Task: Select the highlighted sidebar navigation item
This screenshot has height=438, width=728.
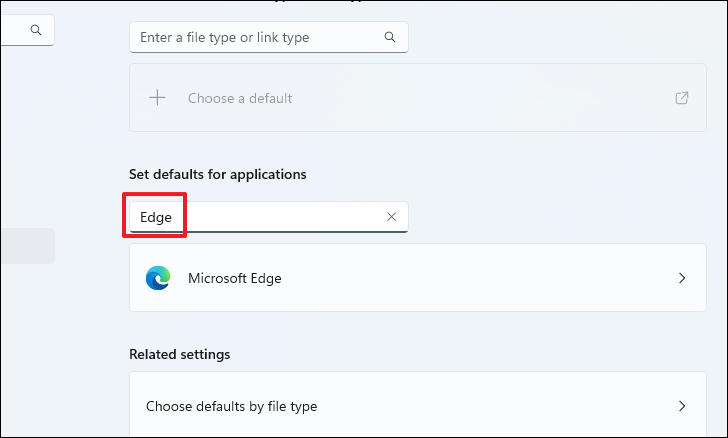Action: 27,246
